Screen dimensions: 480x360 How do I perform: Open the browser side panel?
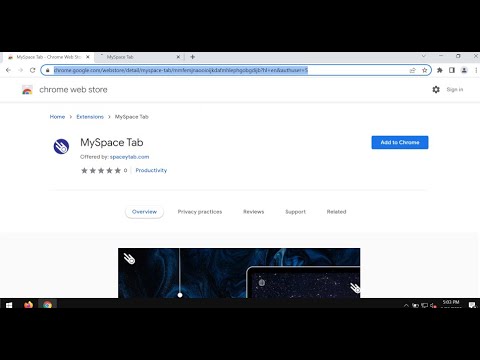[452, 70]
